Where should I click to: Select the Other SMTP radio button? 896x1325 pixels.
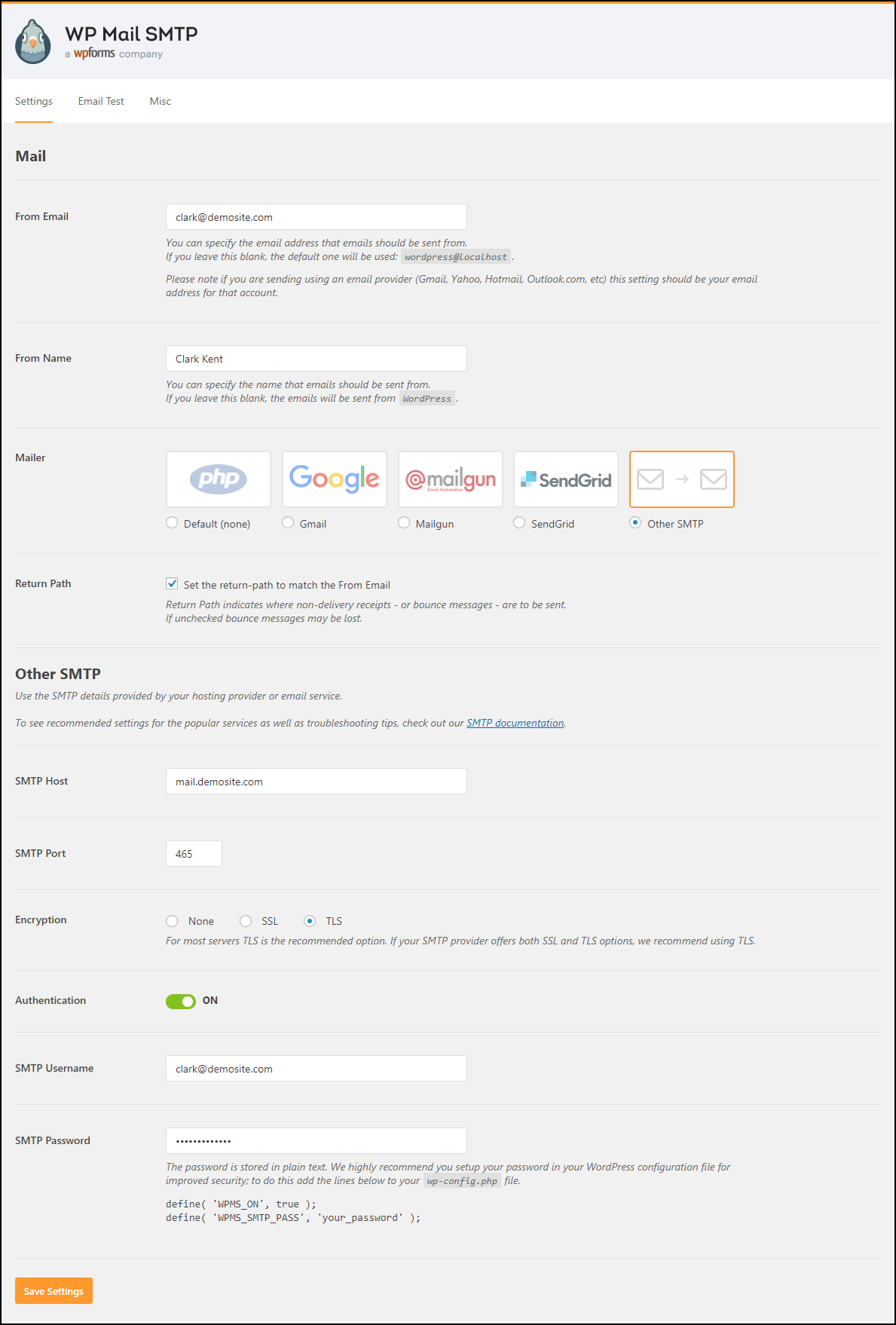point(635,523)
